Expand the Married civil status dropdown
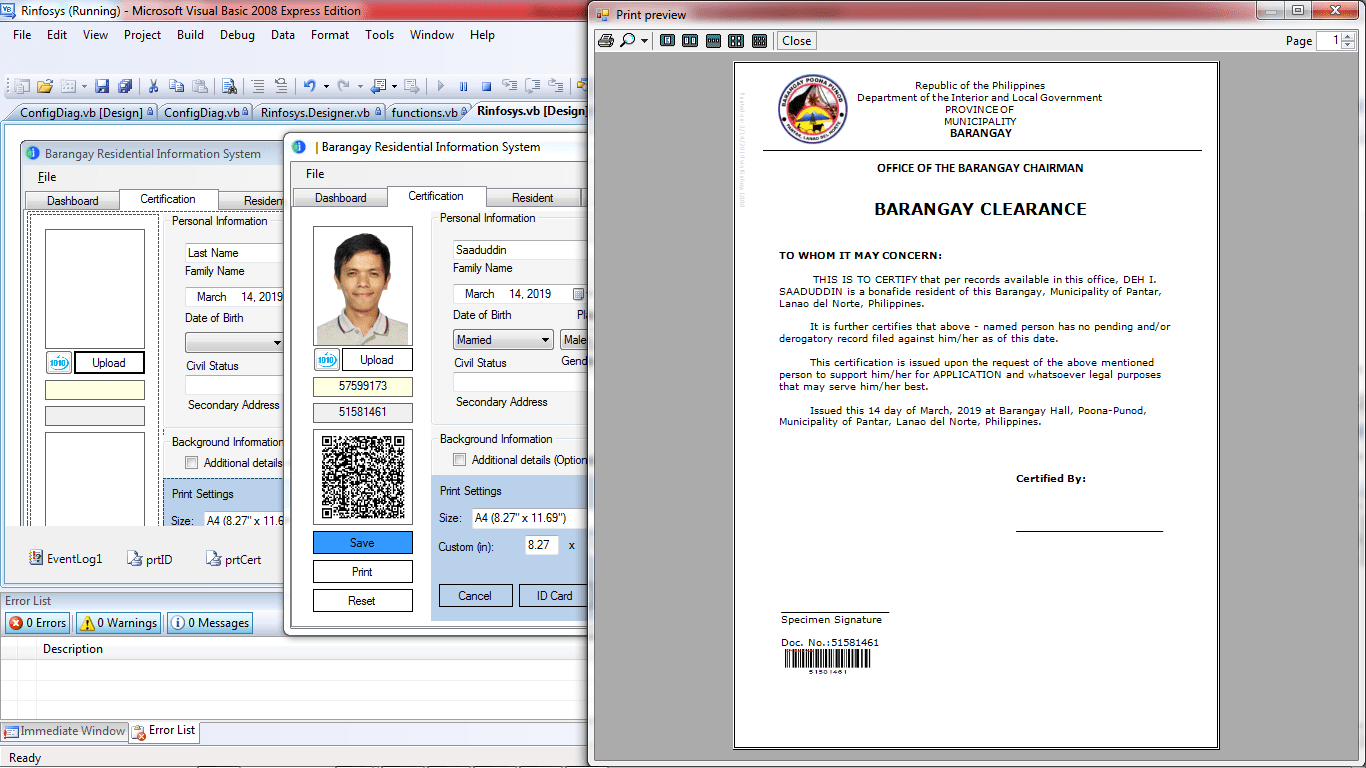Screen dimensions: 1366x768 (545, 340)
